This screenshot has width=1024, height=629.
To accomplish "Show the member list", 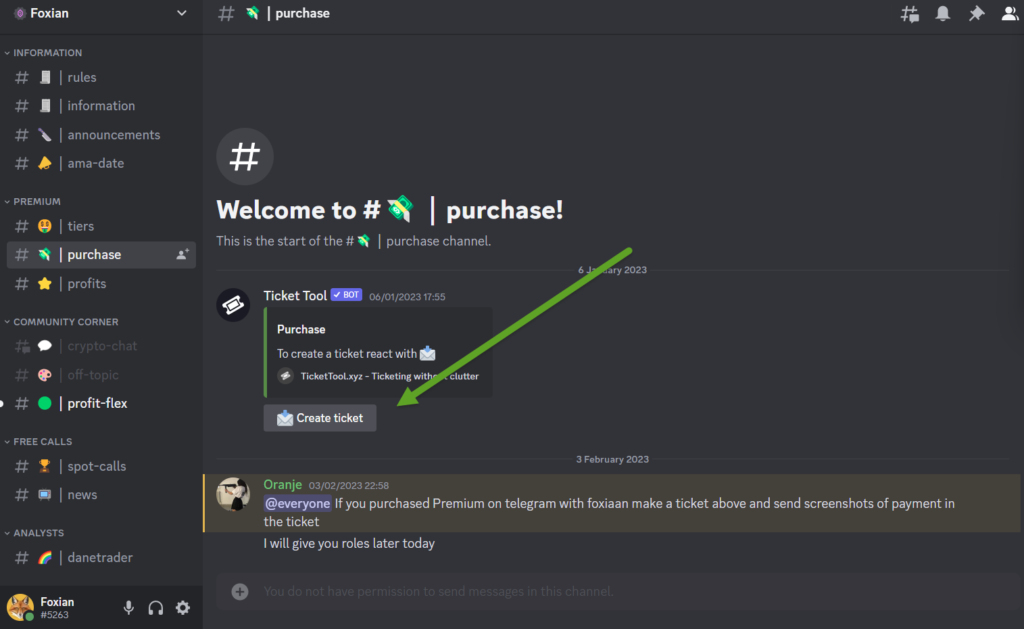I will pyautogui.click(x=1010, y=14).
